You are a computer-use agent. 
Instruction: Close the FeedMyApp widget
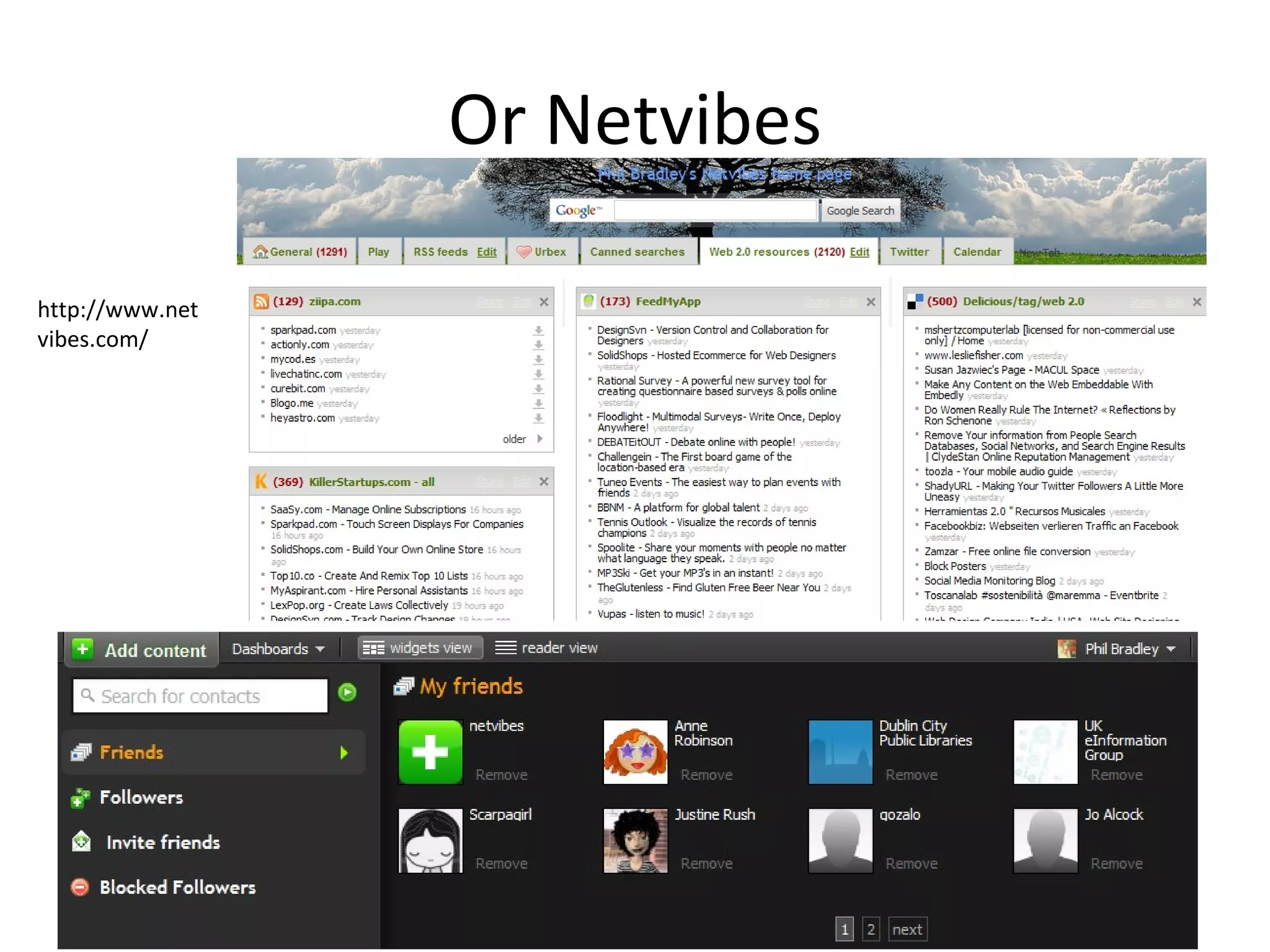point(871,302)
